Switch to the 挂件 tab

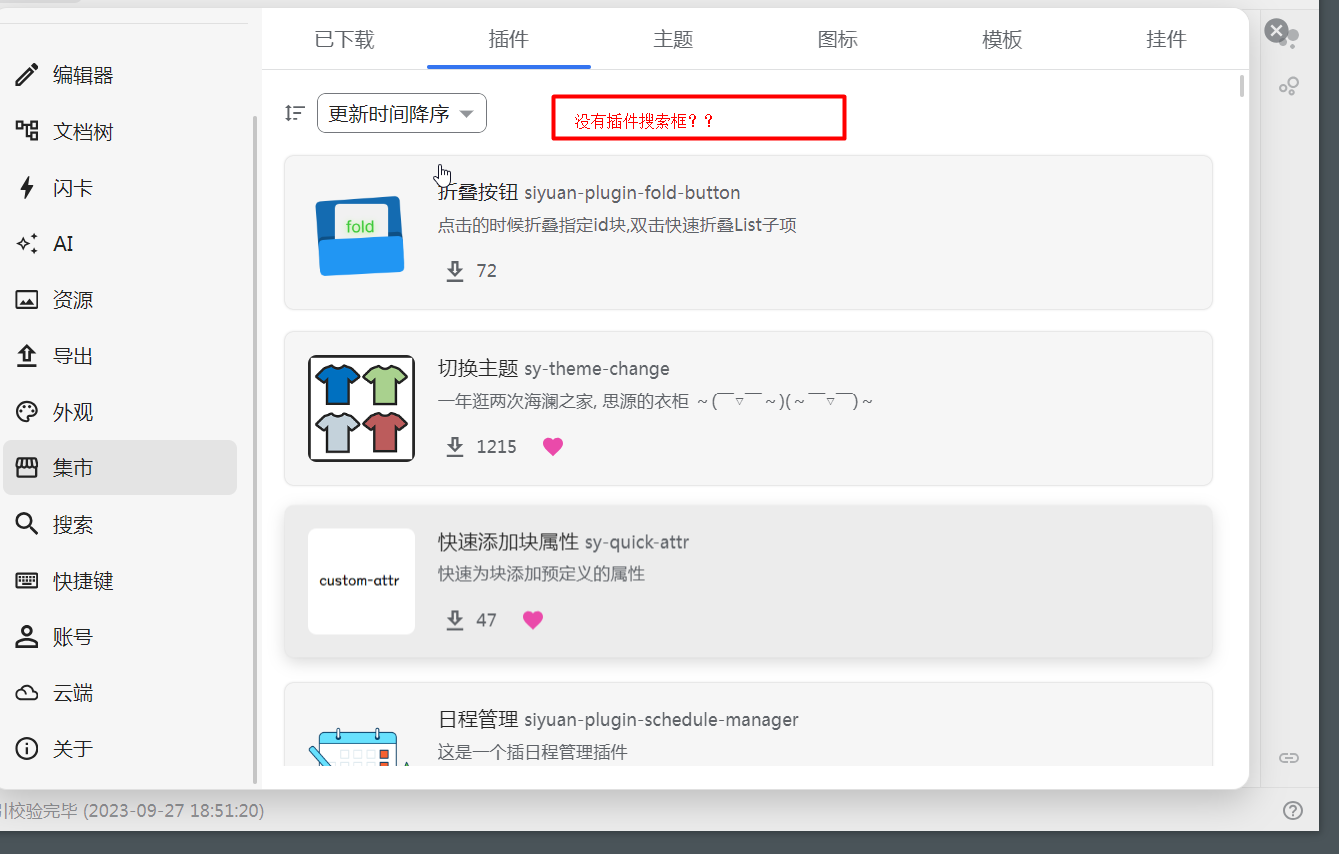point(1166,39)
